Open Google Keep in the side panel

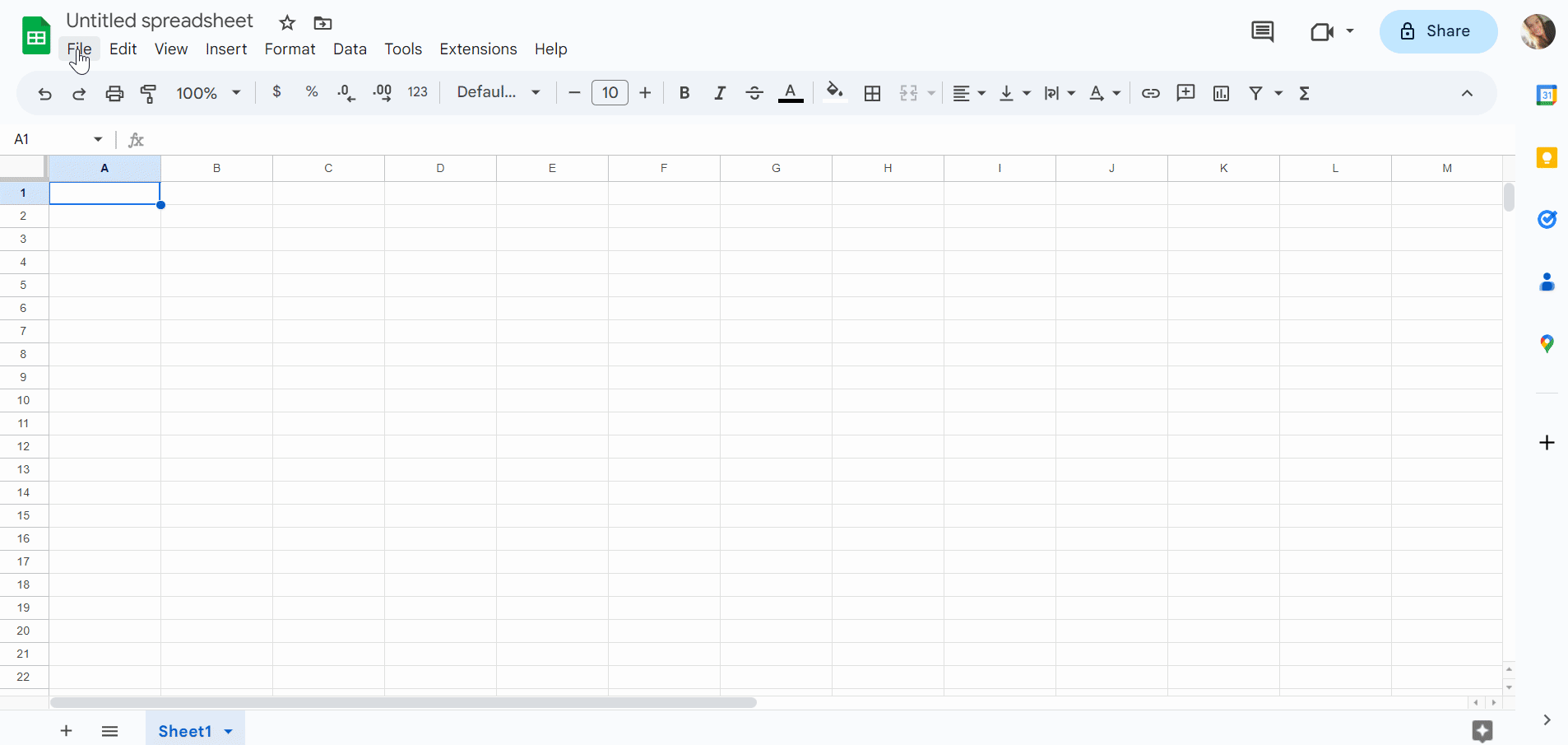tap(1547, 157)
